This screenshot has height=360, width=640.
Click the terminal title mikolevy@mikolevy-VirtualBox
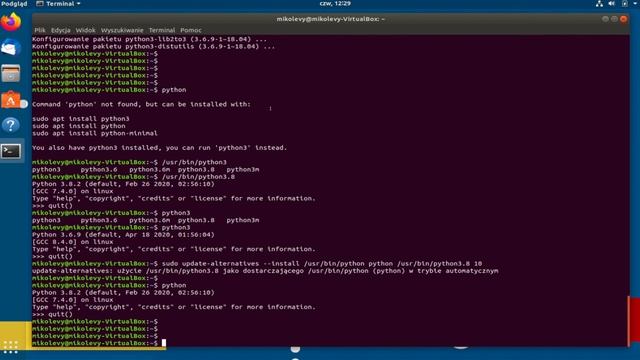331,19
